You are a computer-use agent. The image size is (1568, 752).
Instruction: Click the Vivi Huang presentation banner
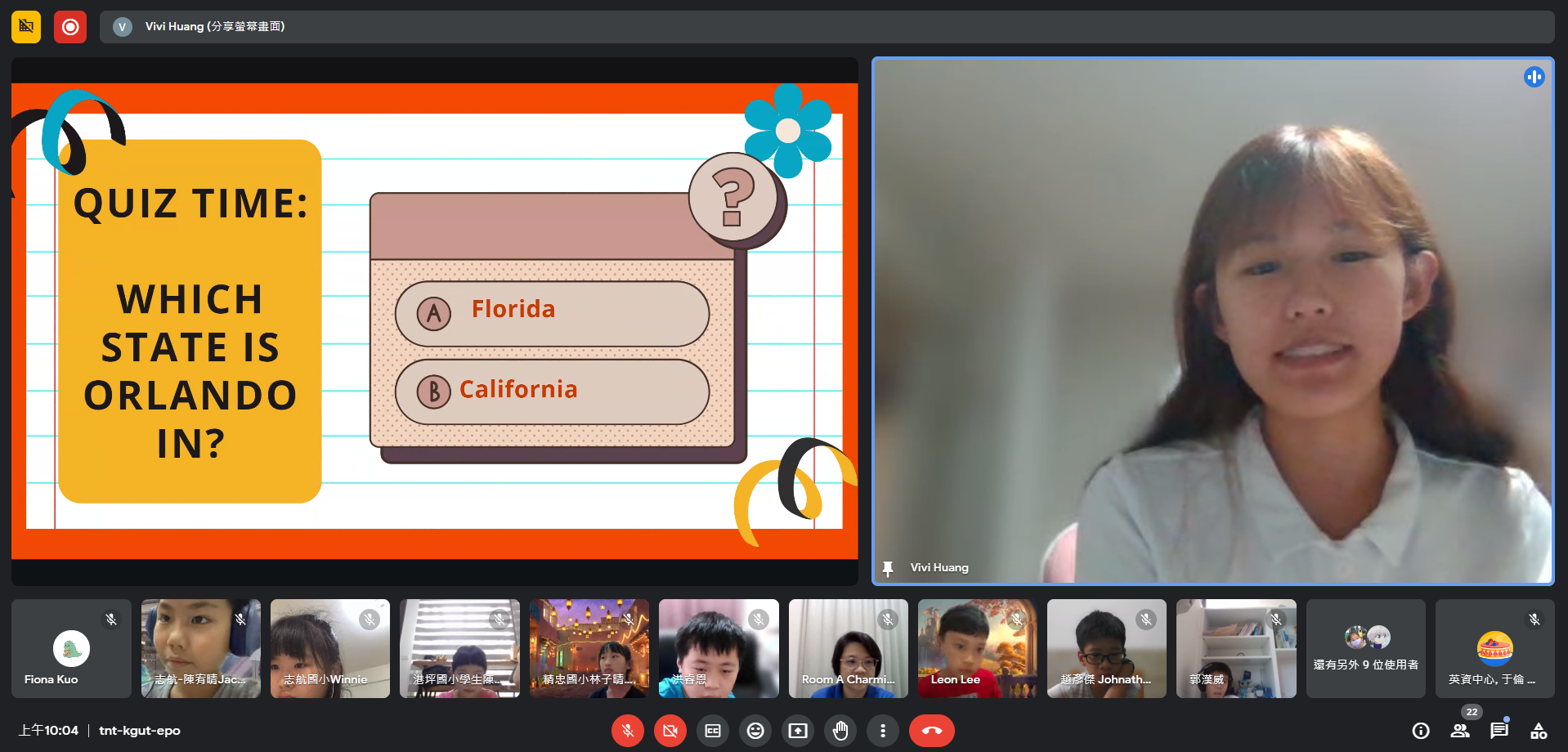(x=827, y=27)
